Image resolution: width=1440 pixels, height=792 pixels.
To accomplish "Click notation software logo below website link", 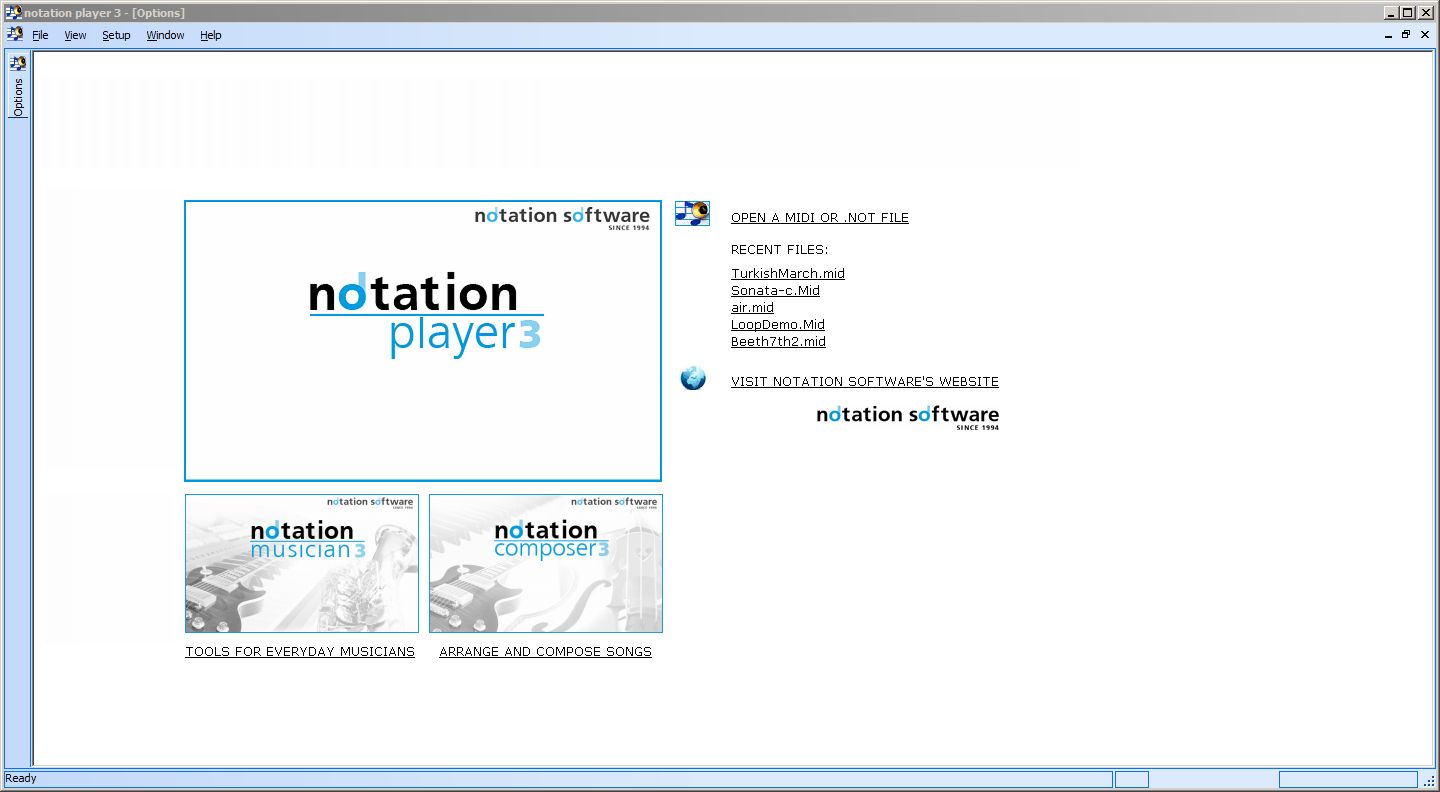I will click(907, 416).
